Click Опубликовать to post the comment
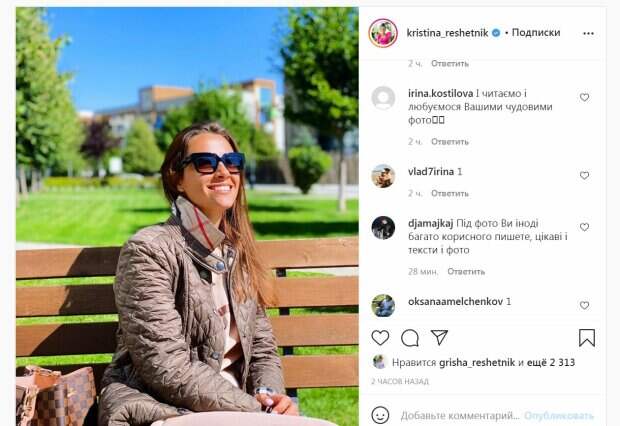620x426 pixels. [x=559, y=416]
